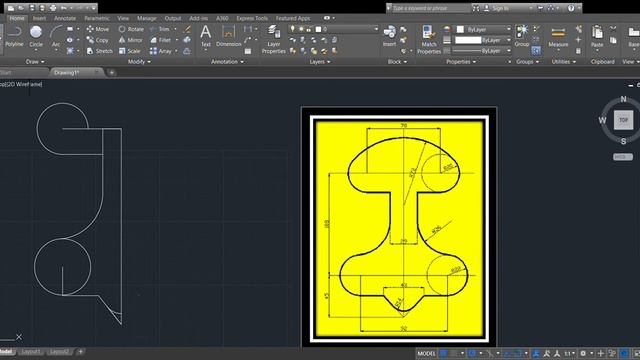
Task: Click the Stretch tool in Modify
Action: [x=100, y=51]
